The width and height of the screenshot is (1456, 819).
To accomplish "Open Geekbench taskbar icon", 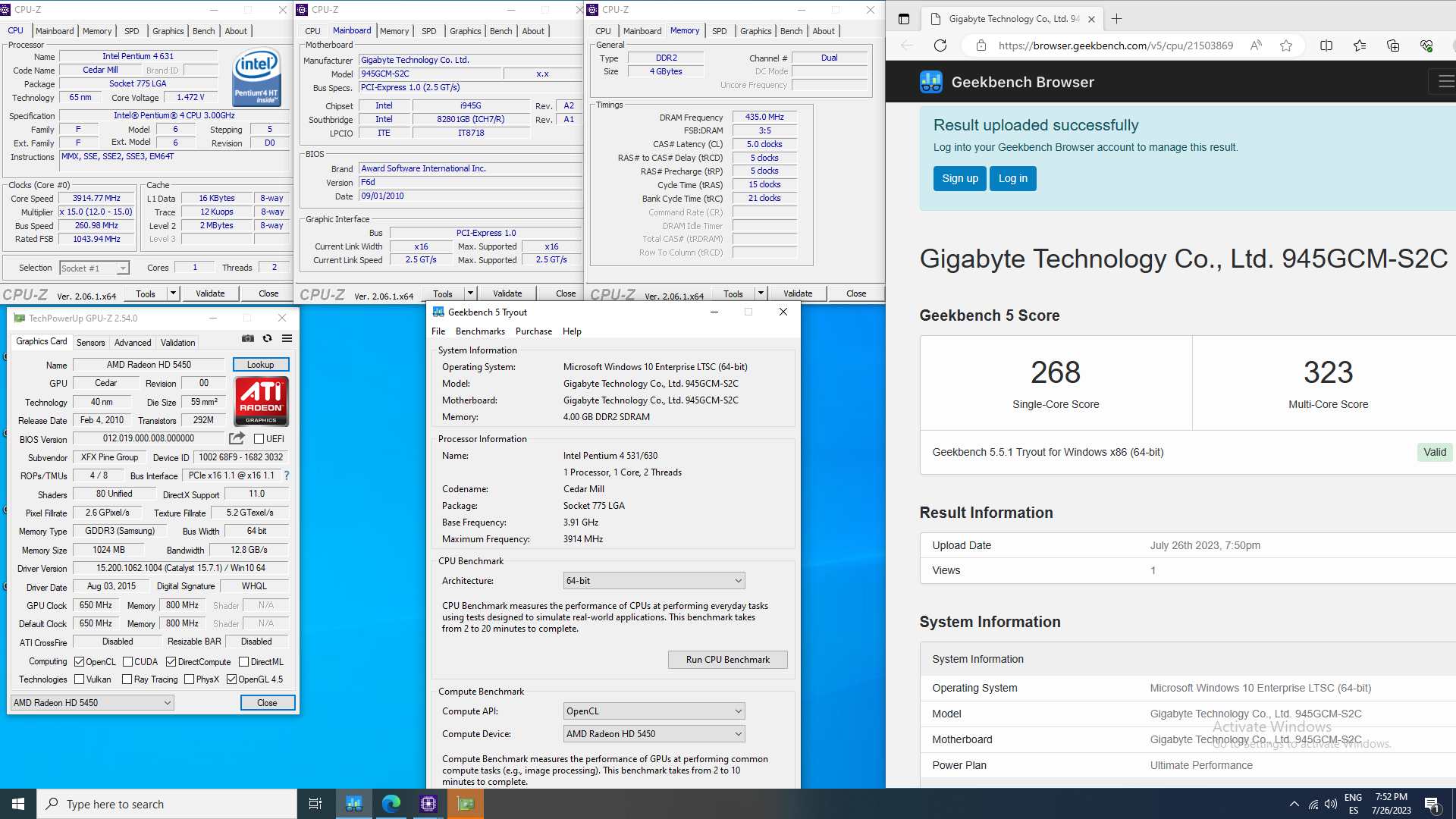I will (354, 804).
